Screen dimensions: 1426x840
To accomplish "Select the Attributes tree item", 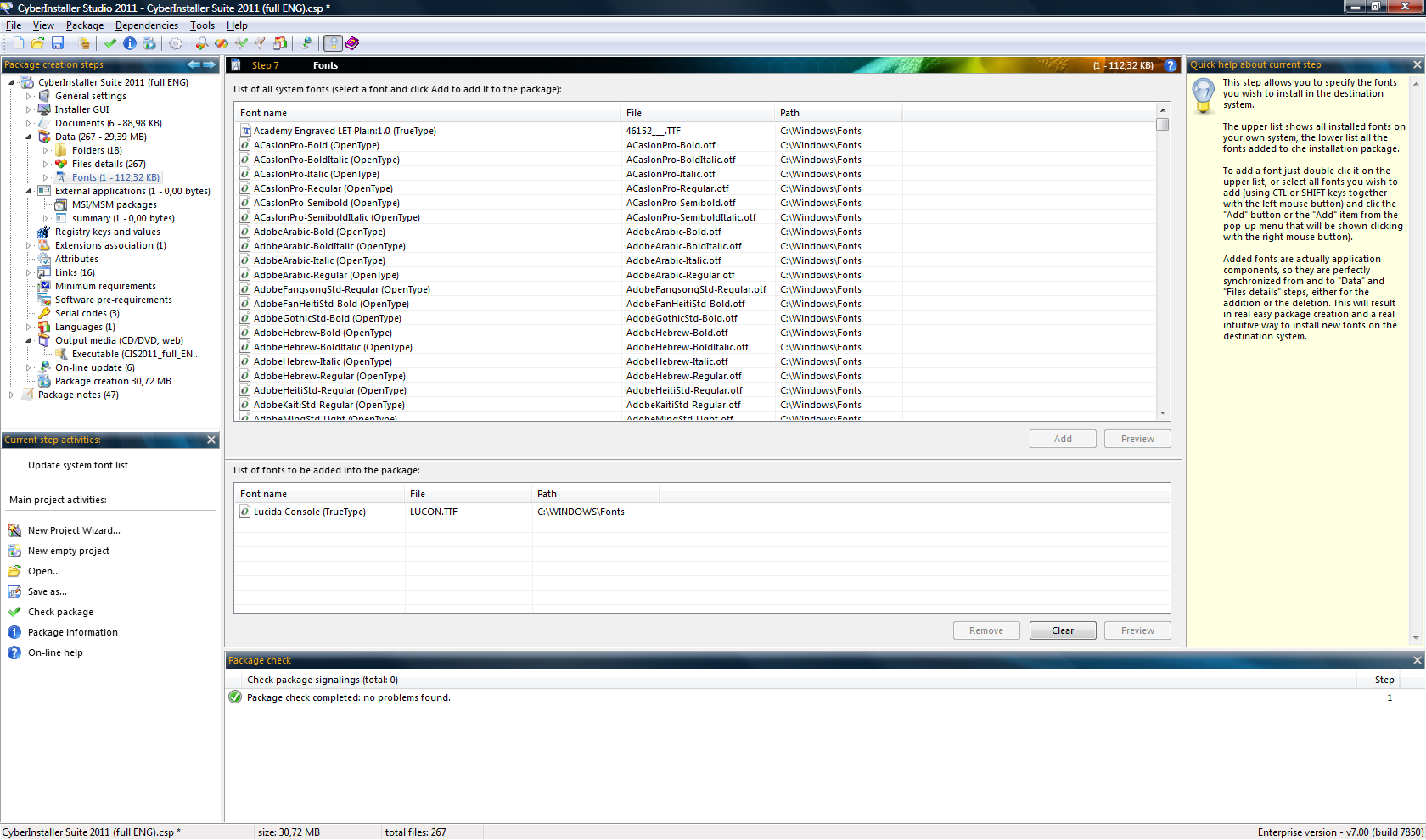I will click(76, 259).
